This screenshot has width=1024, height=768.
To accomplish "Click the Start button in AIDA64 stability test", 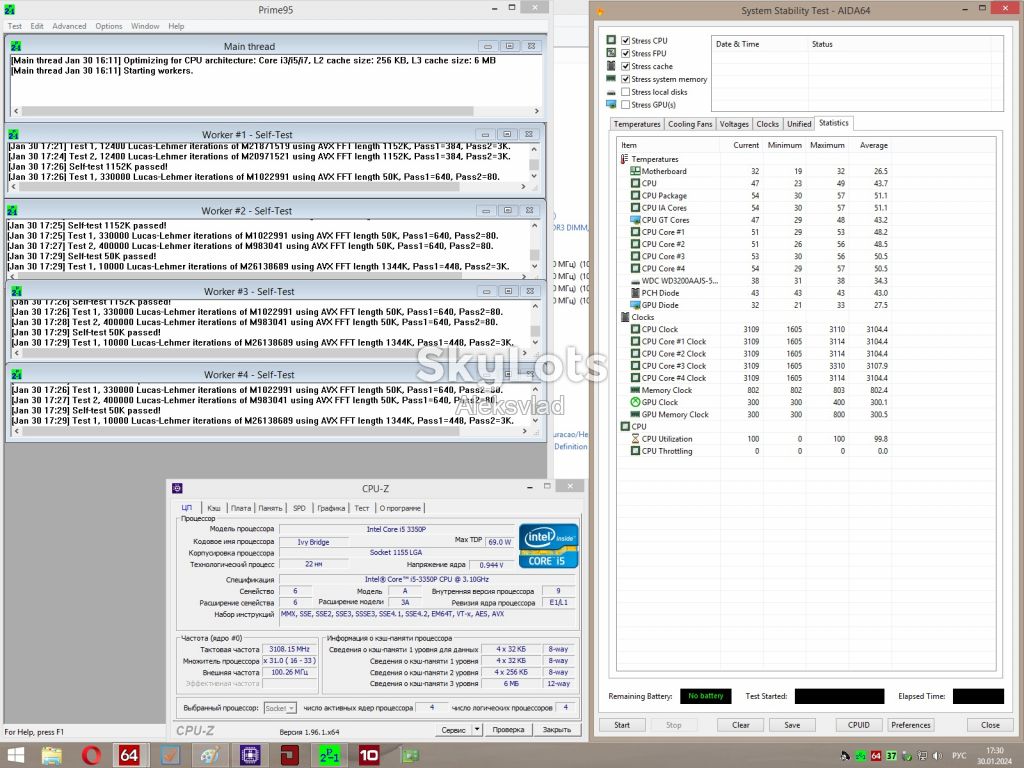I will [x=622, y=725].
